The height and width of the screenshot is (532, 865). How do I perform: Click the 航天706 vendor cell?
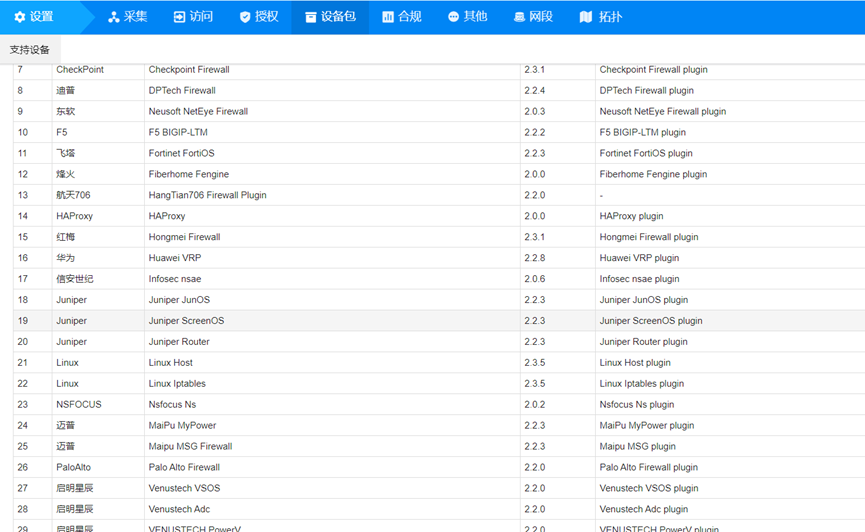click(x=73, y=195)
